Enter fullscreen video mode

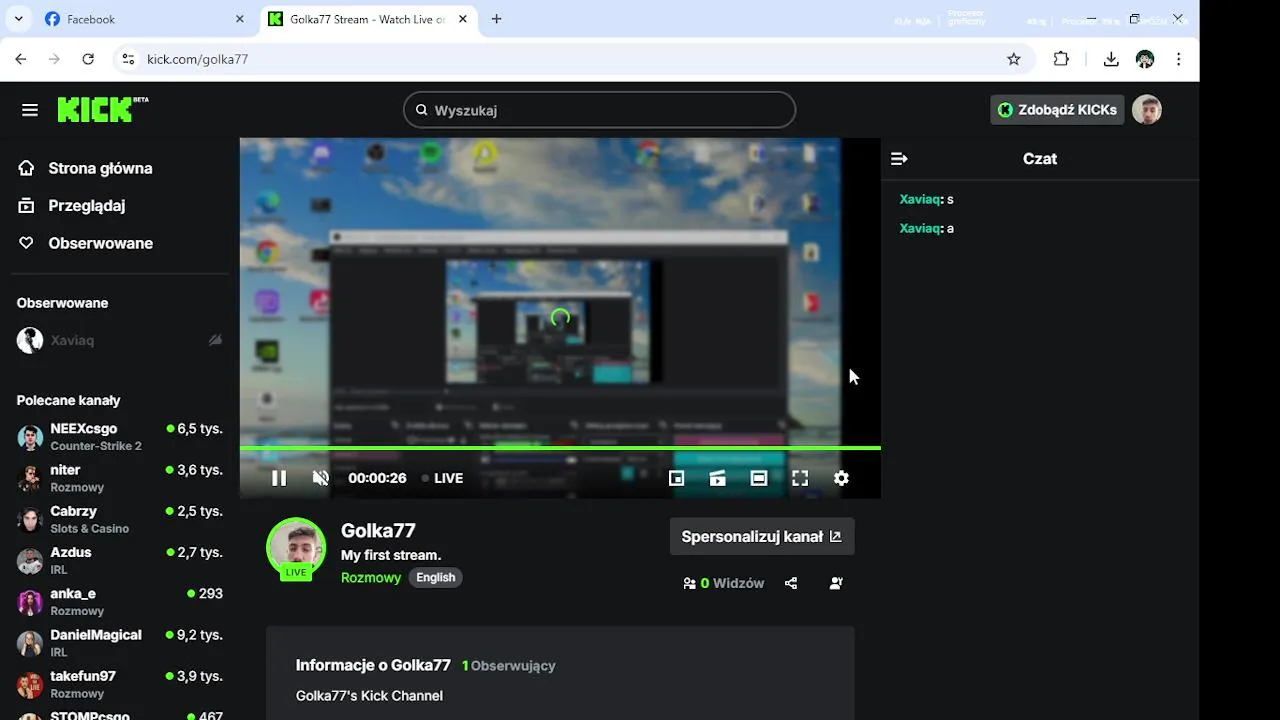[800, 478]
